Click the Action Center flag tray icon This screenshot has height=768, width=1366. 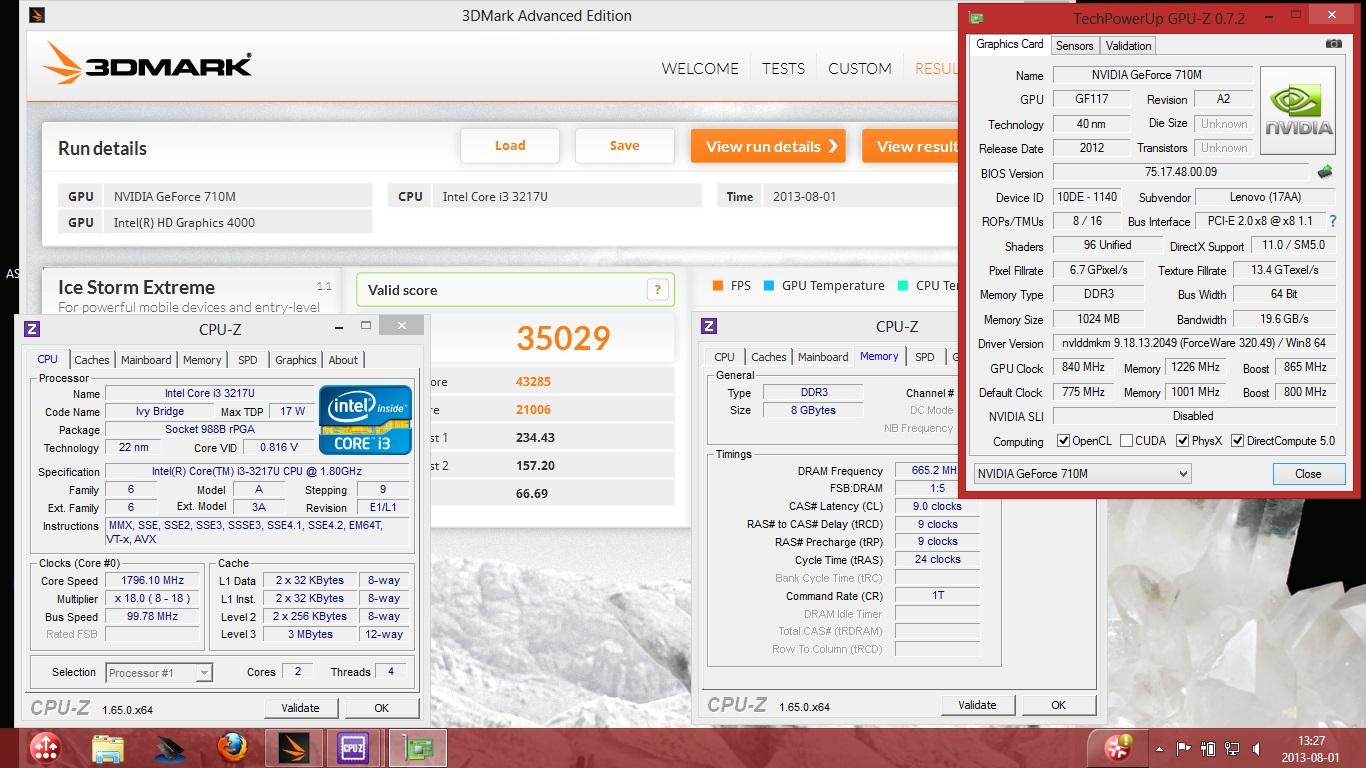[1184, 748]
